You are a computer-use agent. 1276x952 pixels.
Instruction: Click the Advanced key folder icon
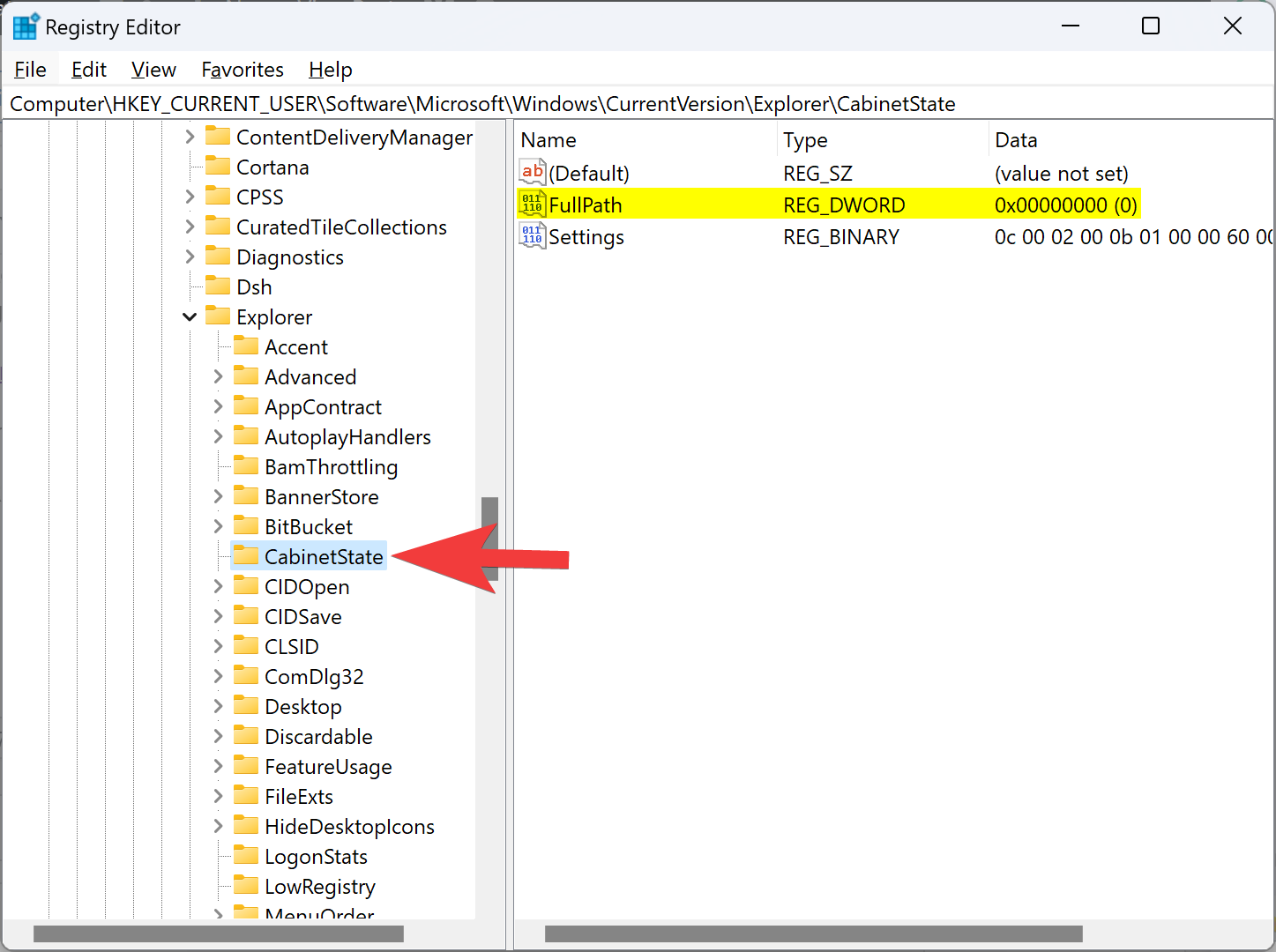coord(246,376)
